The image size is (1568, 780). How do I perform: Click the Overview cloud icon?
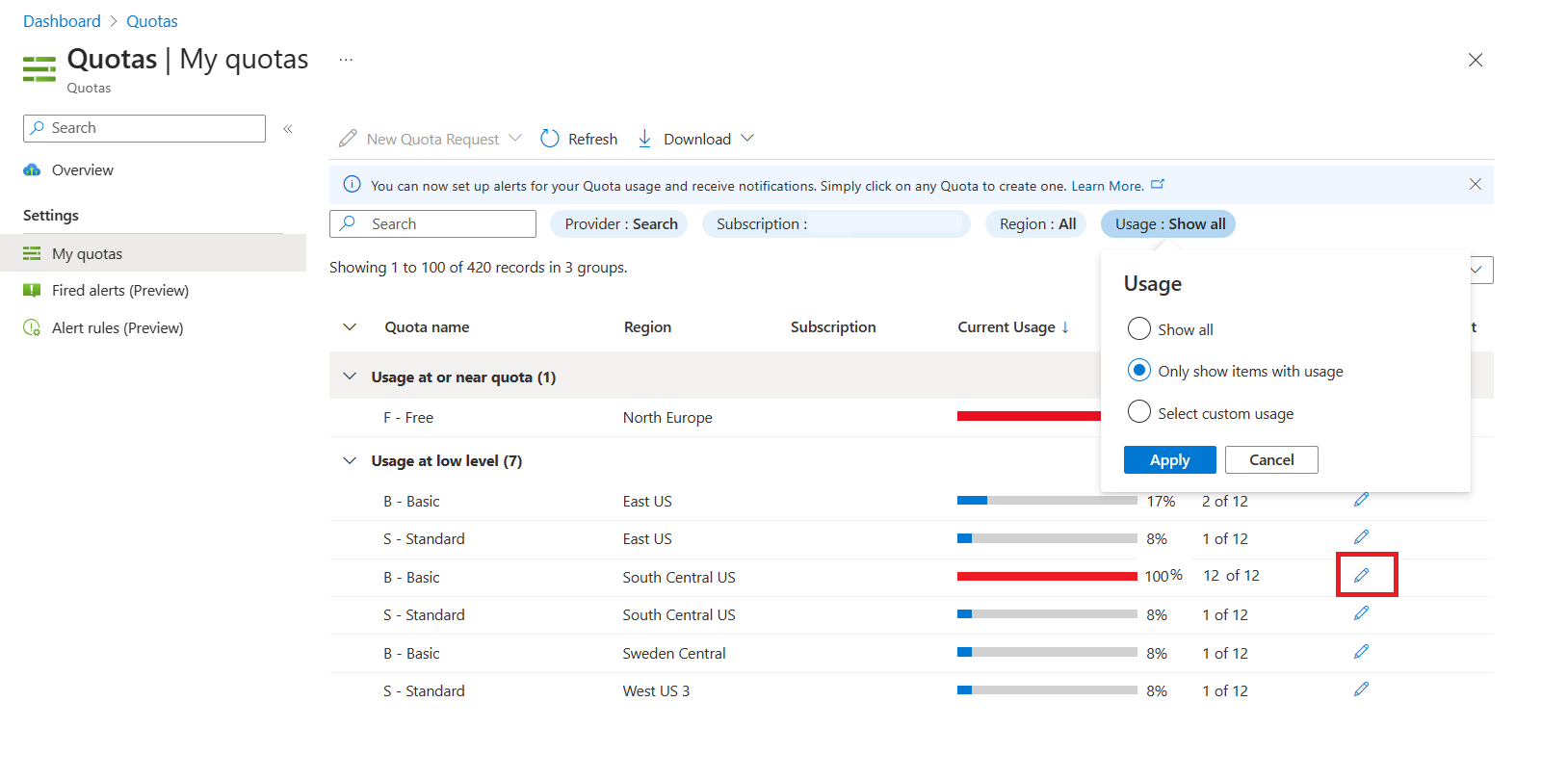[32, 170]
